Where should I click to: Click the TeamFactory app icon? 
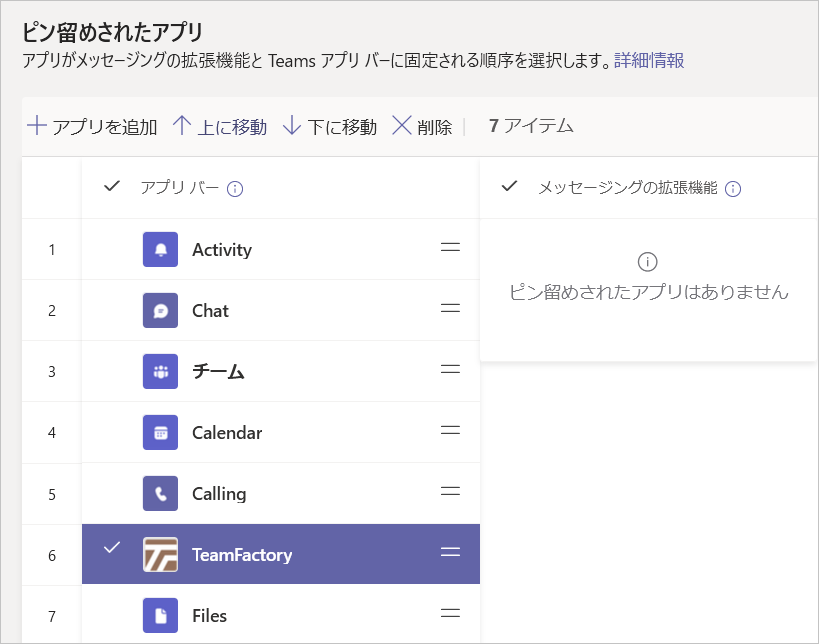click(161, 554)
